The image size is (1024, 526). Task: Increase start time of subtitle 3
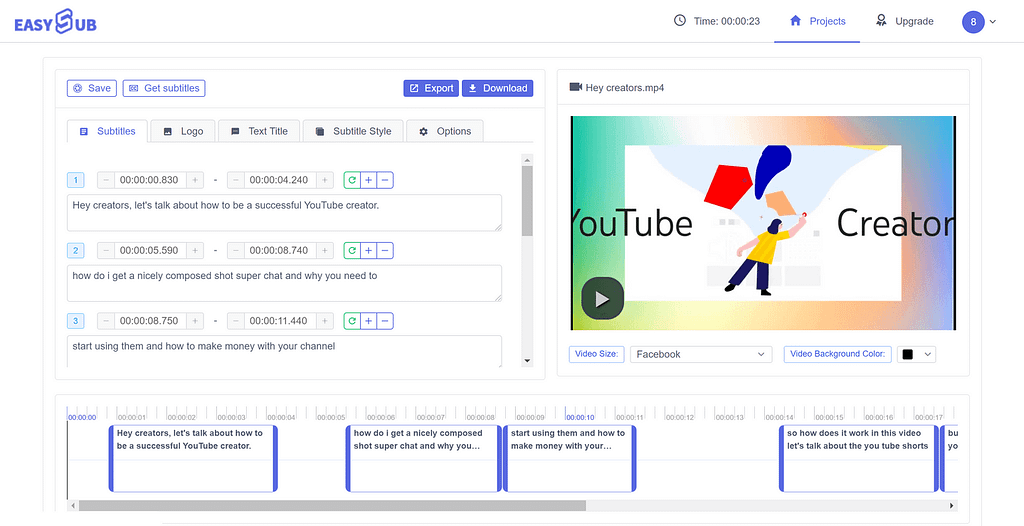click(x=195, y=321)
